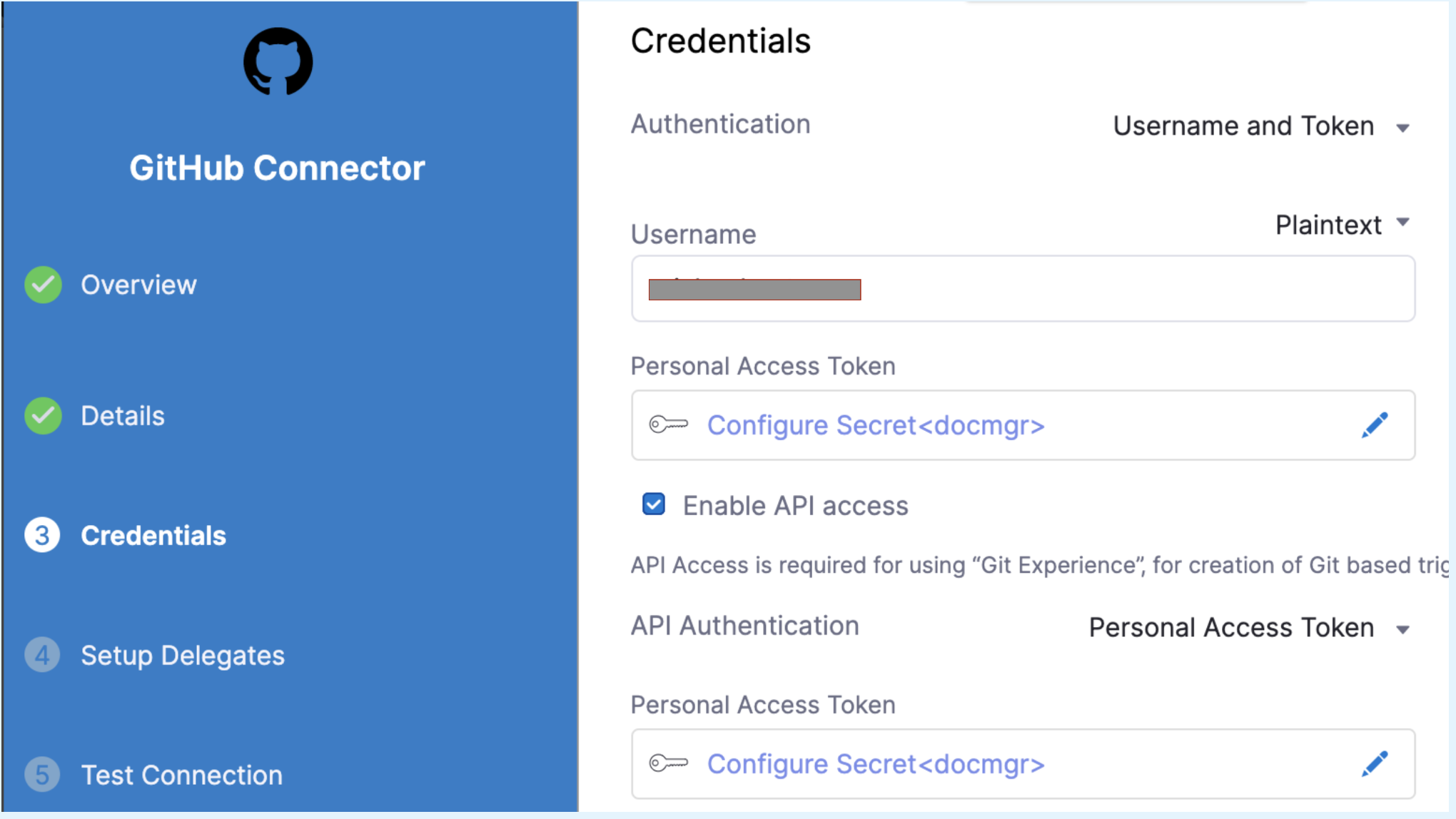This screenshot has width=1456, height=819.
Task: Edit the API Personal Access Token secret
Action: [x=1375, y=764]
